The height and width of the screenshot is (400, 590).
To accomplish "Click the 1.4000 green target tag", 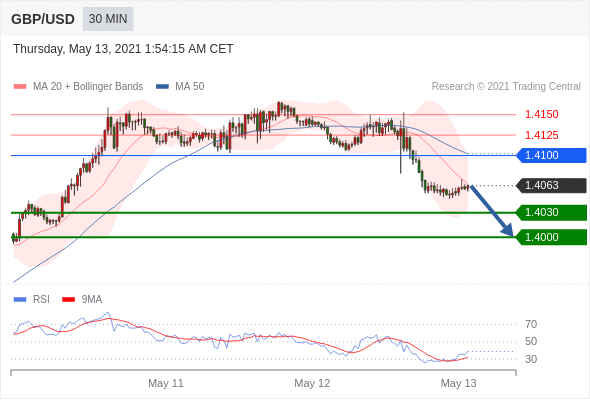I will point(551,237).
